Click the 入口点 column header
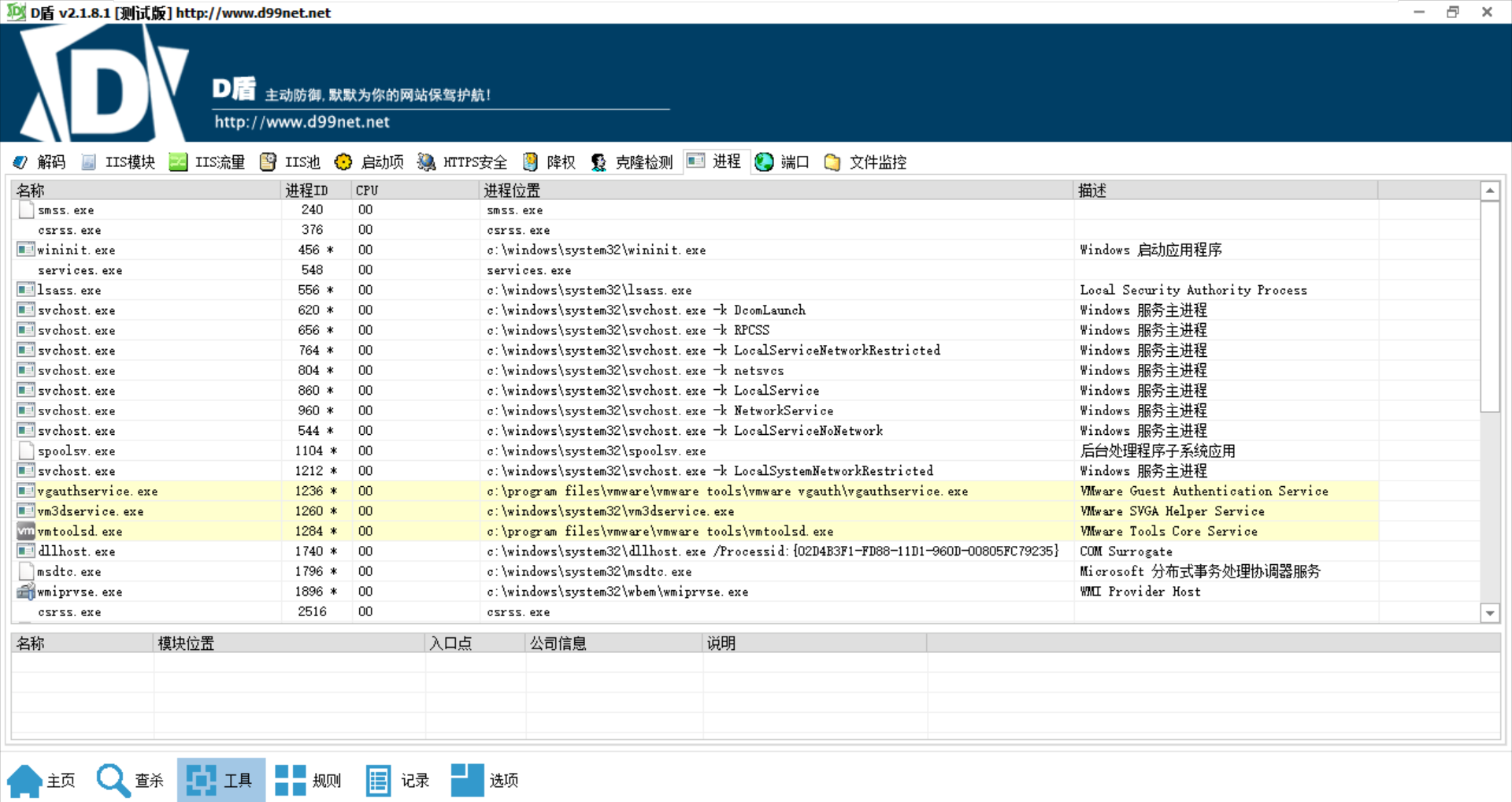Viewport: 1512px width, 802px height. [x=476, y=643]
